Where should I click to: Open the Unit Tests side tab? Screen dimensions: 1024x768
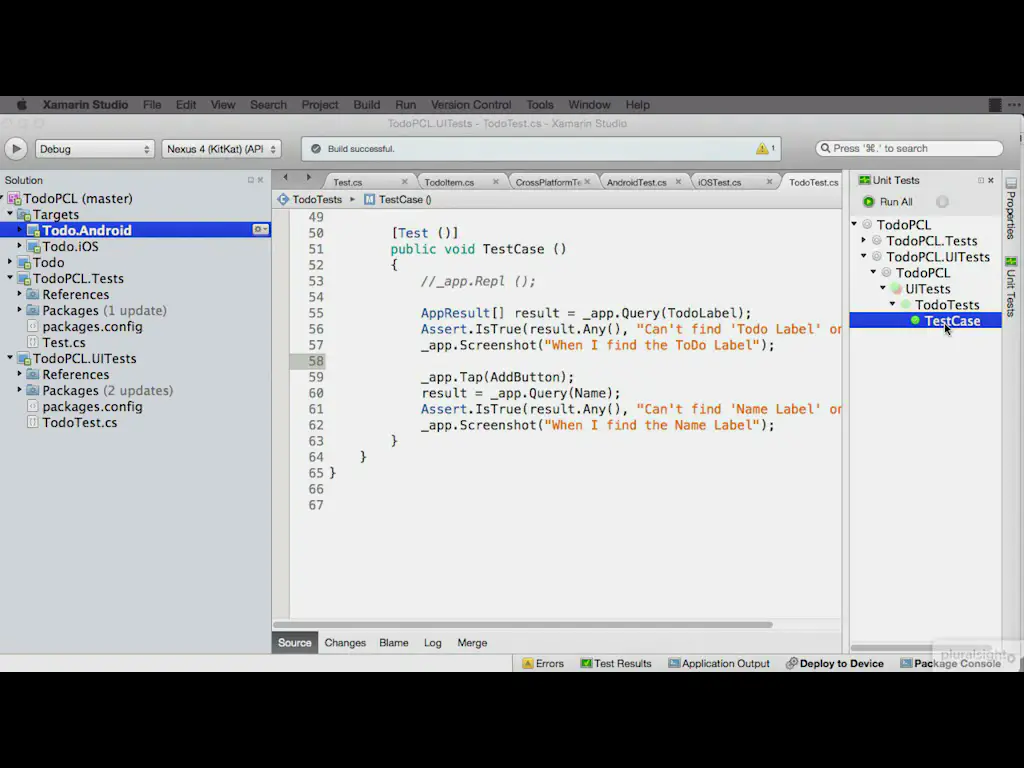[x=1011, y=287]
